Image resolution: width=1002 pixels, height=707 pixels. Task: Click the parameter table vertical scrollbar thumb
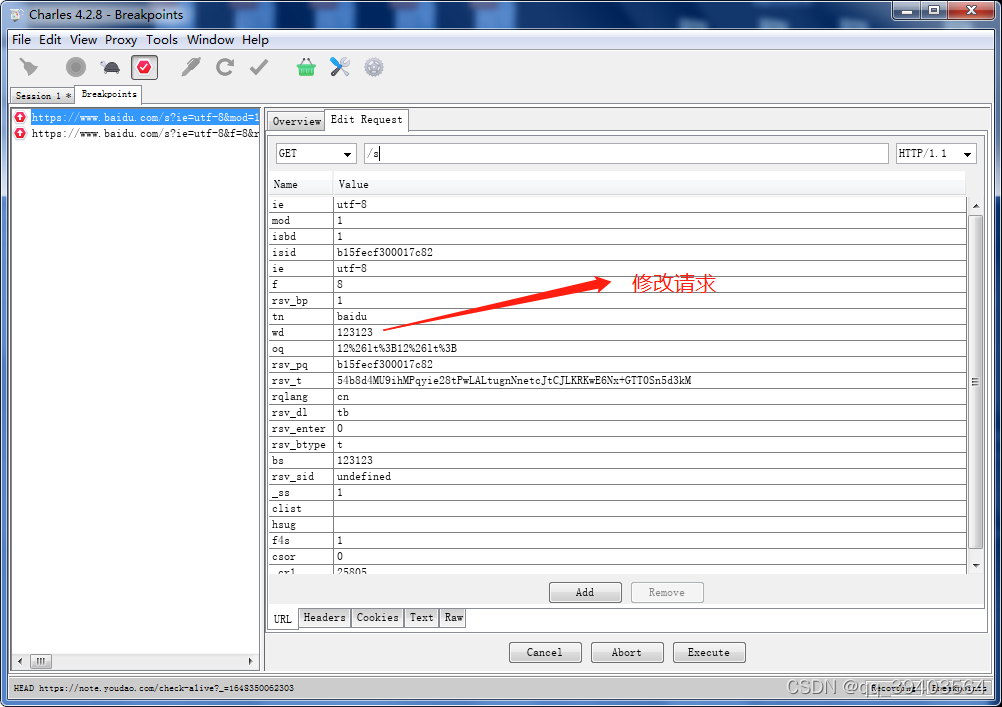(976, 382)
